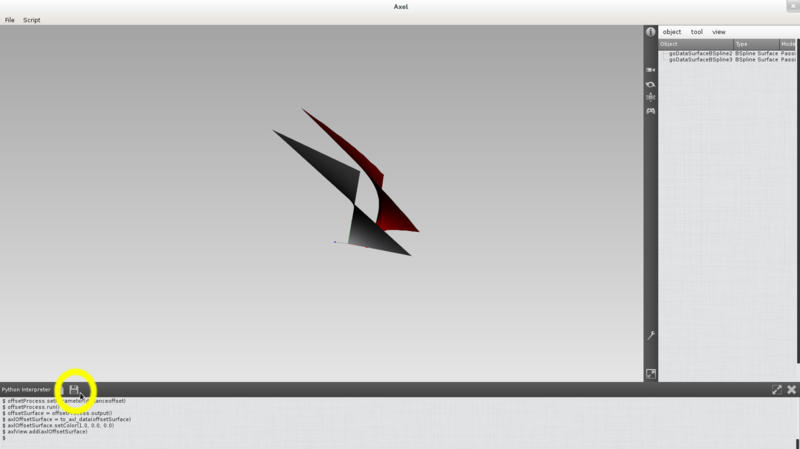Toggle fullscreen view with the expand icon
Viewport: 800px width, 449px height.
coord(650,374)
